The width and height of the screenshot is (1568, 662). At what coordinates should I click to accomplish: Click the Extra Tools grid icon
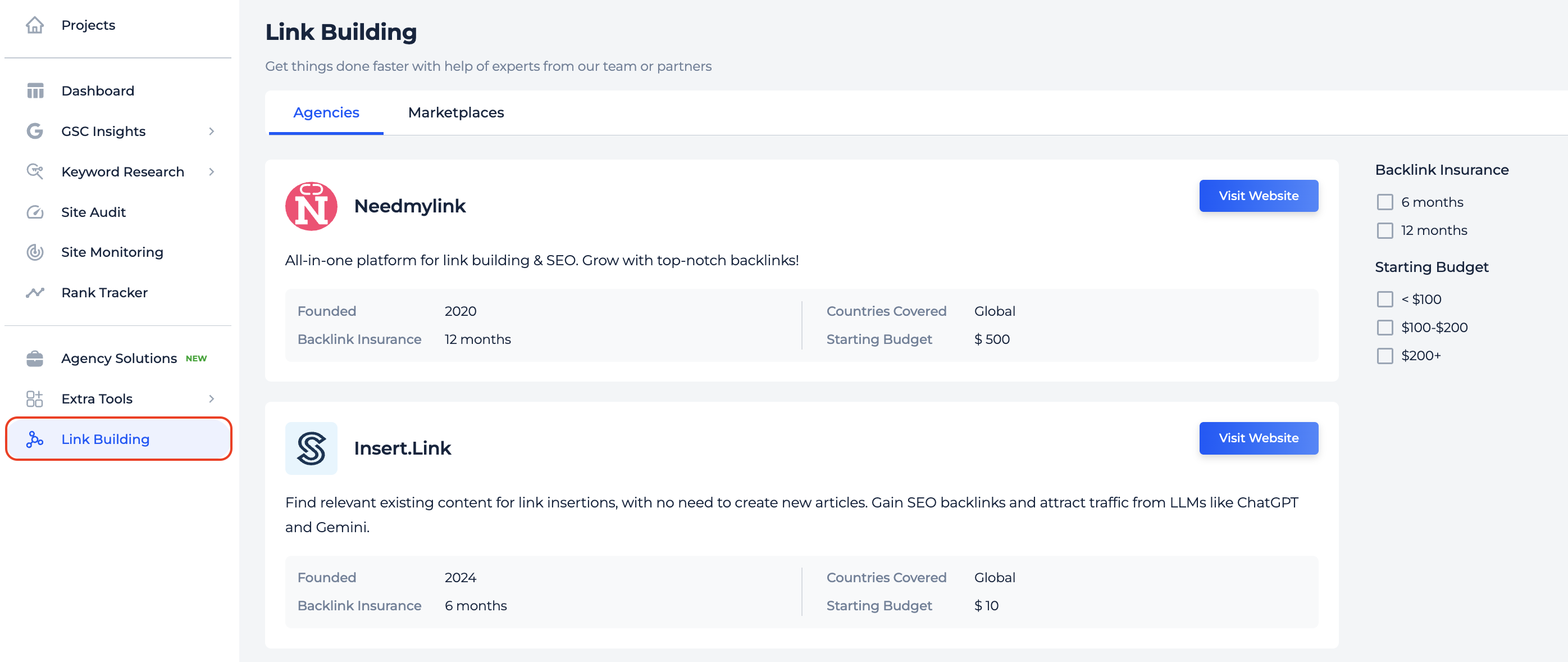(x=35, y=398)
